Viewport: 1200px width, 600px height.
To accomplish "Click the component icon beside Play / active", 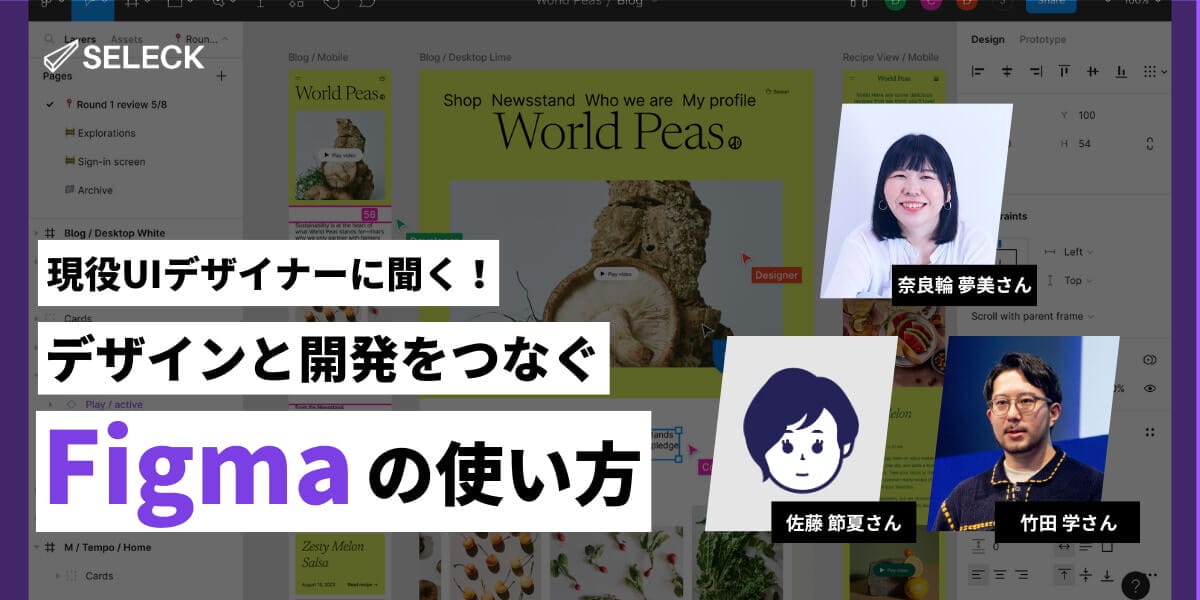I will click(x=71, y=404).
